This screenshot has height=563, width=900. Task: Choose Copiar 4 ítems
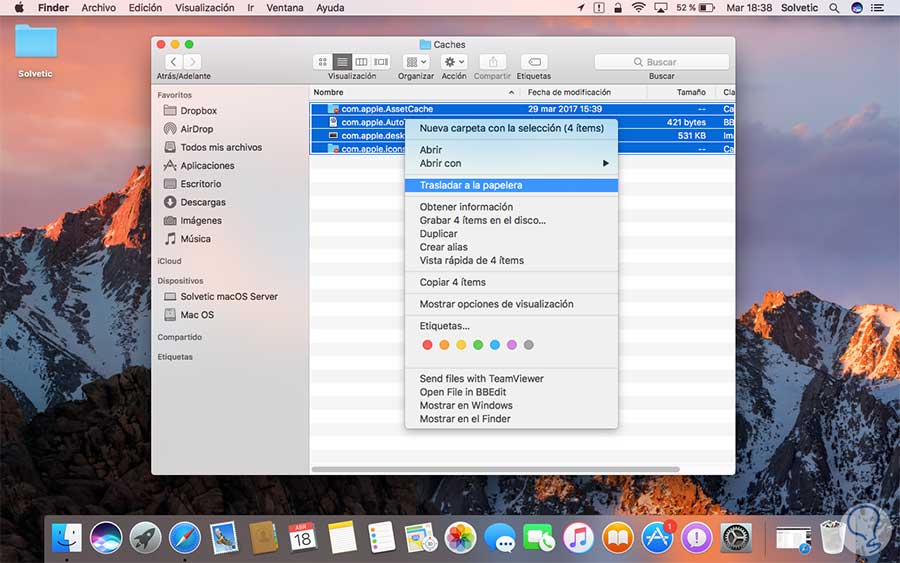[511, 282]
